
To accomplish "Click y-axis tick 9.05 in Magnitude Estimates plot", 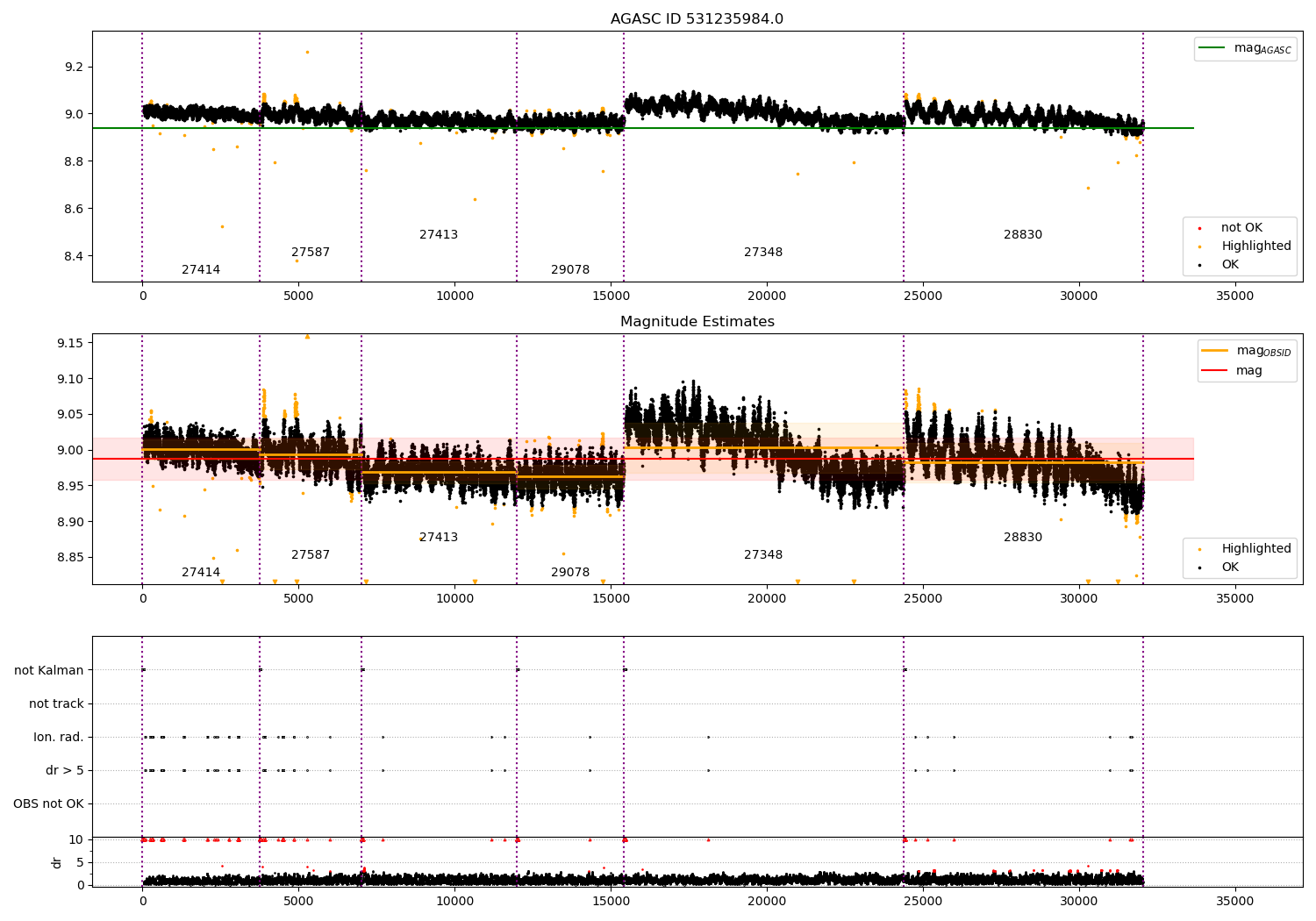I will pyautogui.click(x=70, y=415).
